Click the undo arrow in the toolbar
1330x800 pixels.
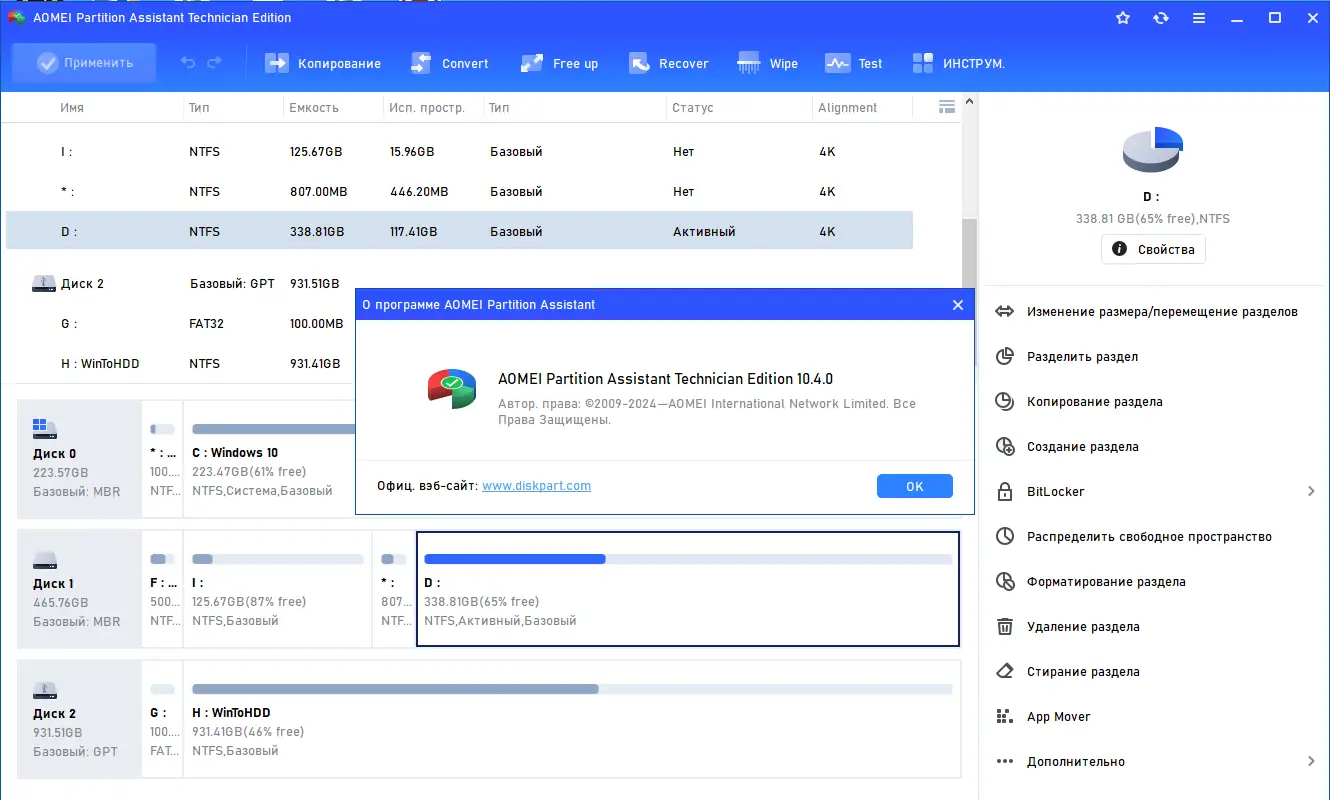pyautogui.click(x=188, y=63)
